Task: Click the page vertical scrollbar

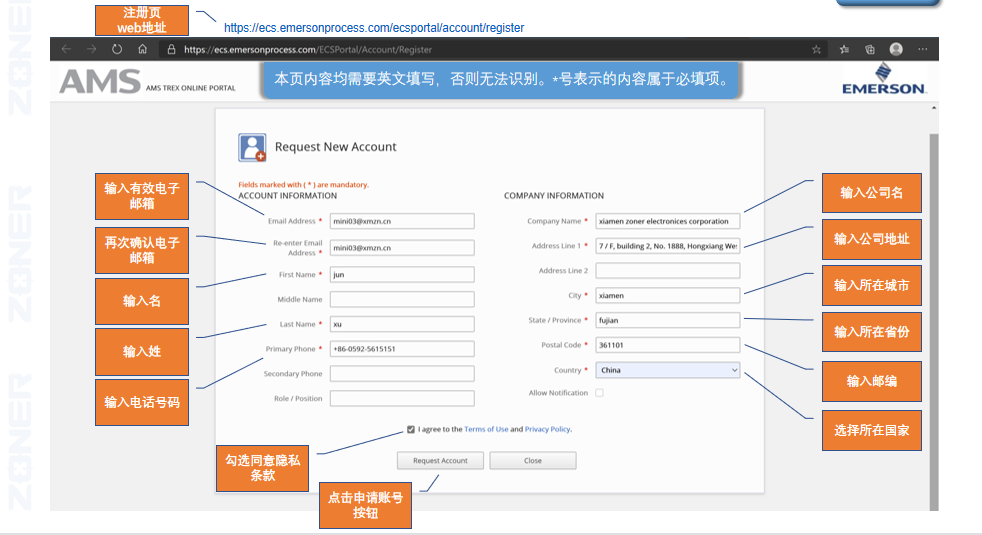Action: coord(934,300)
